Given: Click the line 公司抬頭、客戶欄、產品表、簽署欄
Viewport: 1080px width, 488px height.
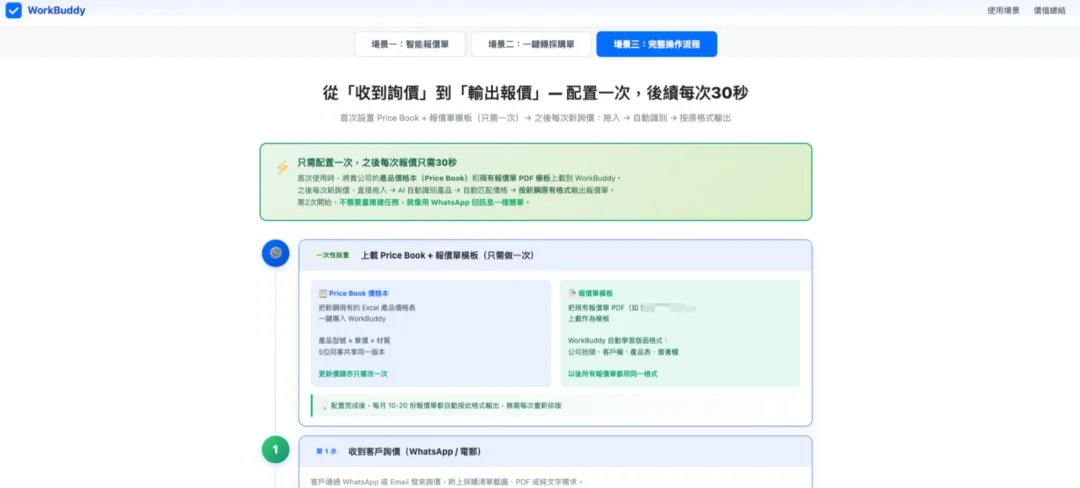Looking at the screenshot, I should (x=624, y=352).
